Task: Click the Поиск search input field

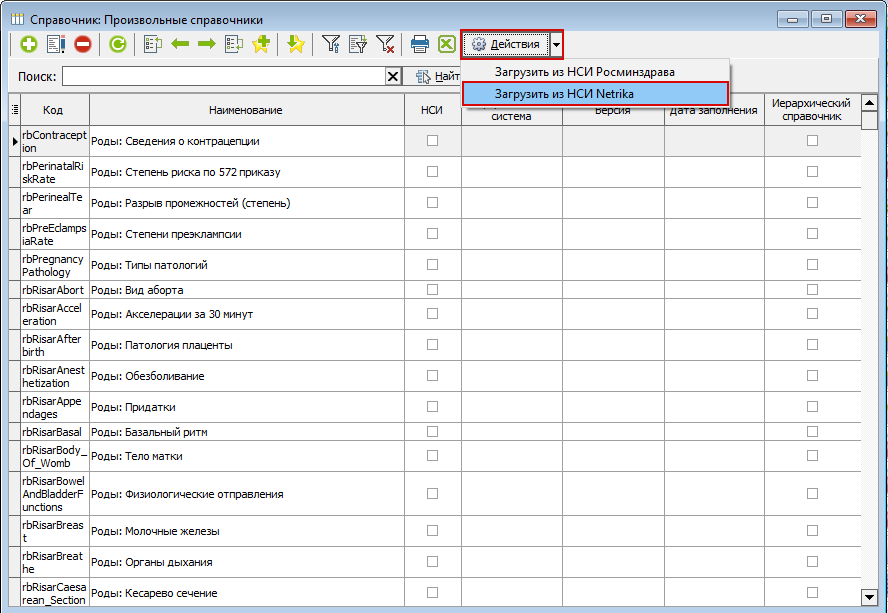Action: (224, 76)
